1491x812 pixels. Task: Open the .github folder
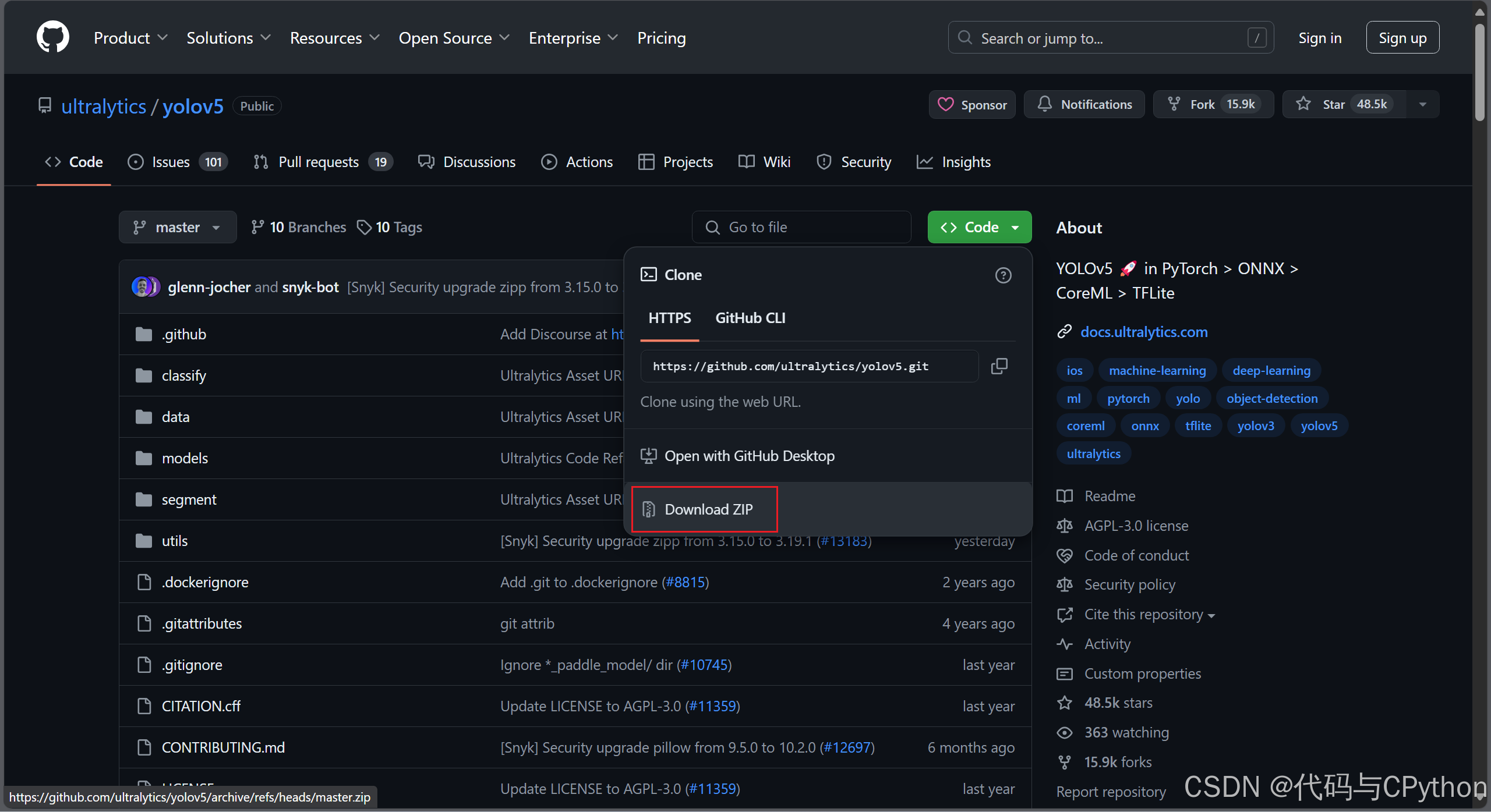click(x=184, y=334)
